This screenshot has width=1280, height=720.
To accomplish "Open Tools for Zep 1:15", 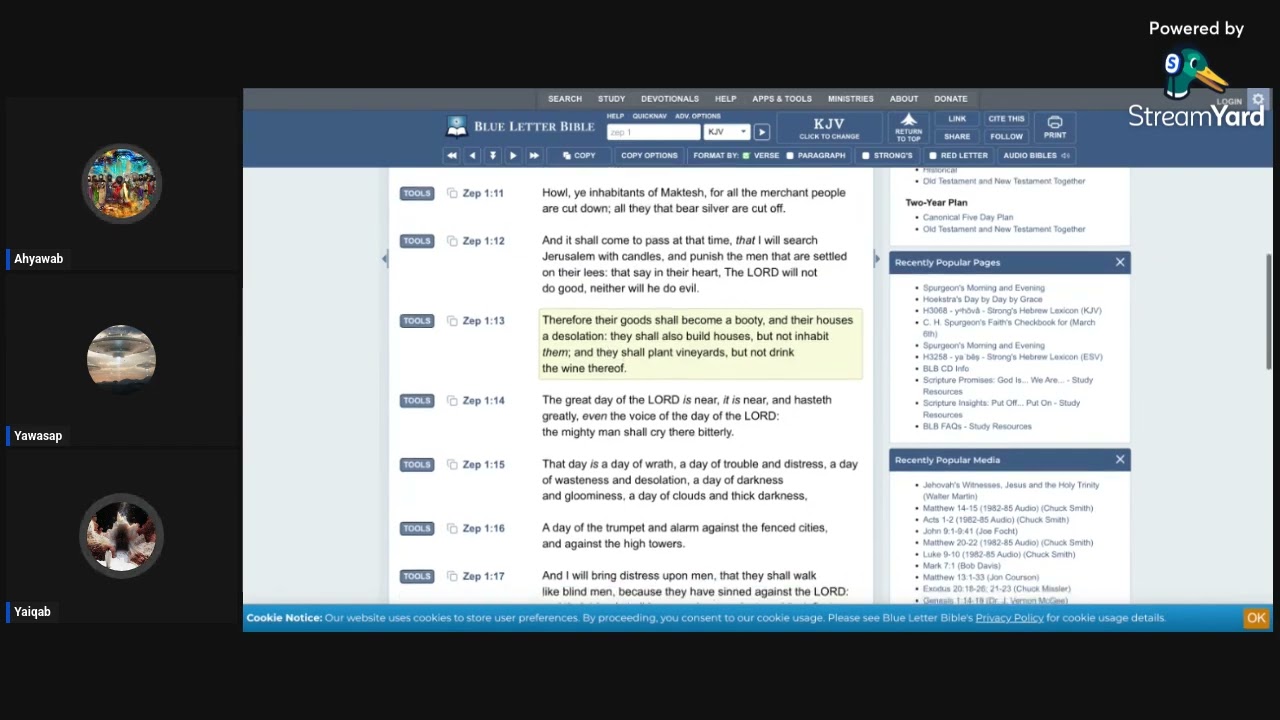I will [x=417, y=465].
